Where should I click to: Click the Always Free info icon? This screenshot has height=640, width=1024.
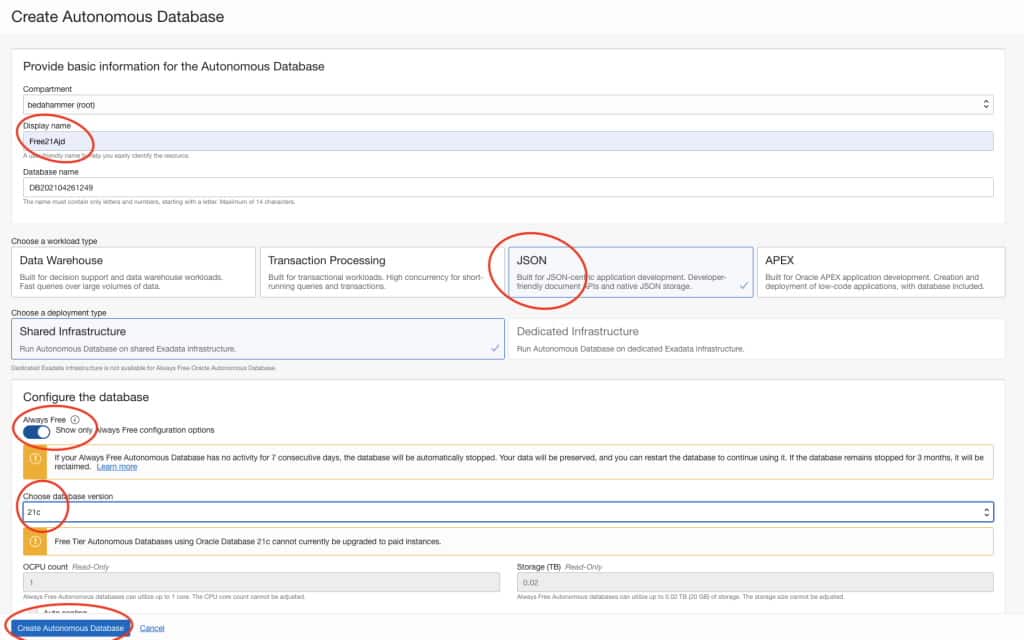coord(75,418)
